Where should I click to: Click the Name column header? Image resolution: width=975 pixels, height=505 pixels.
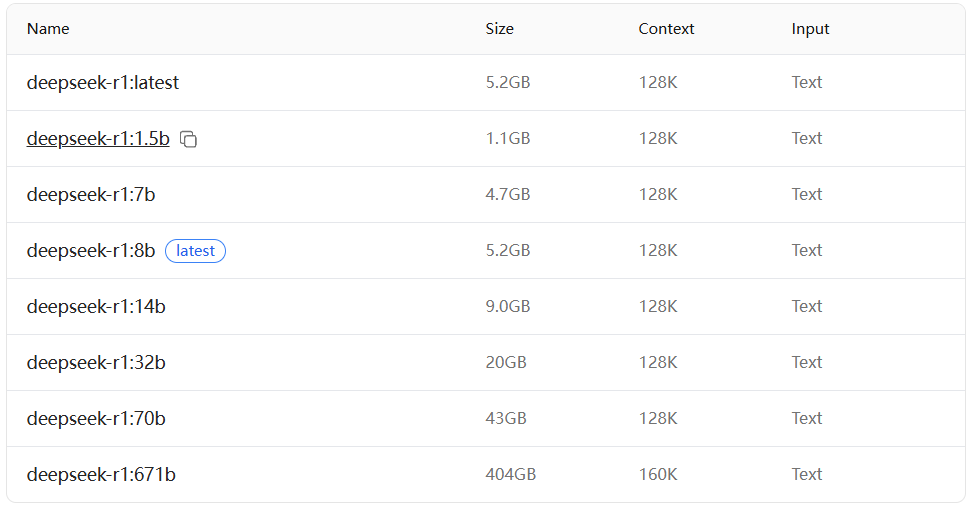click(x=48, y=29)
